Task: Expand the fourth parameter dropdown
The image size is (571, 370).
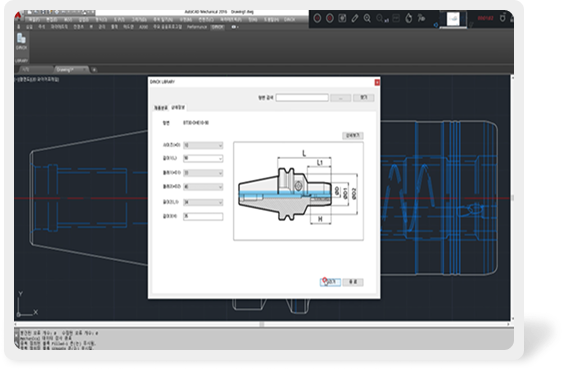Action: coord(203,187)
